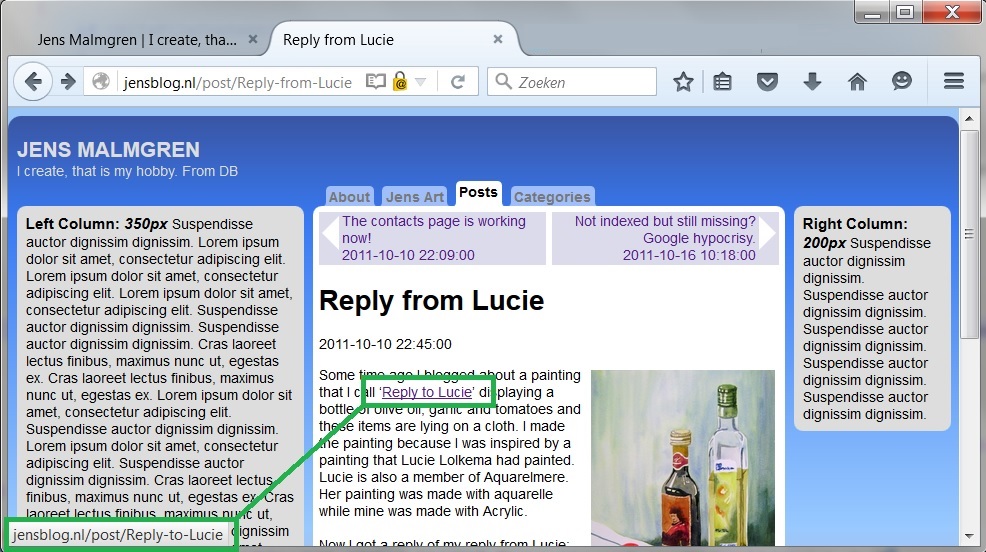
Task: Click the olive oil bottles painting image
Action: [683, 458]
